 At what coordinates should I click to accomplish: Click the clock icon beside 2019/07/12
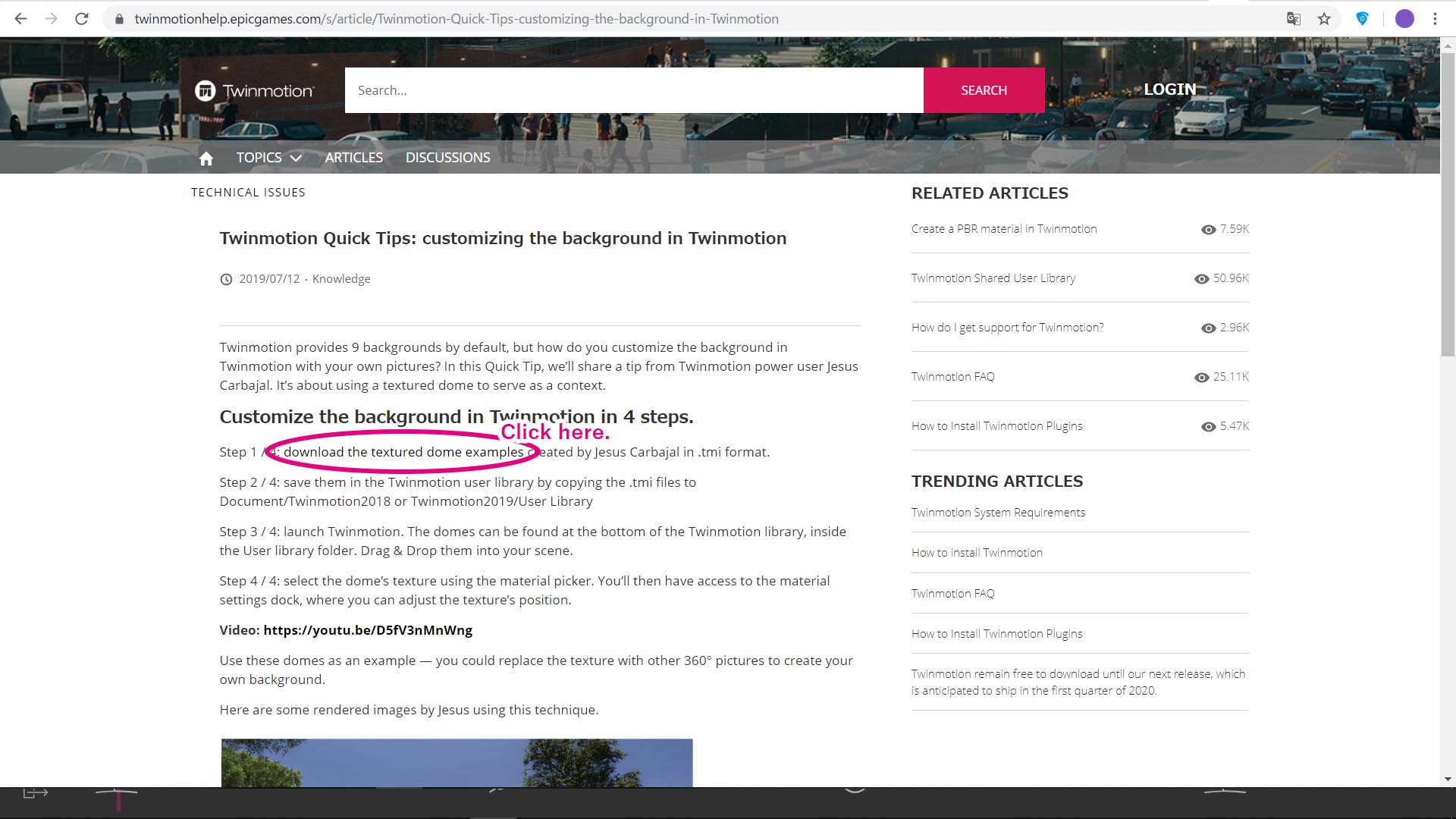coord(226,279)
